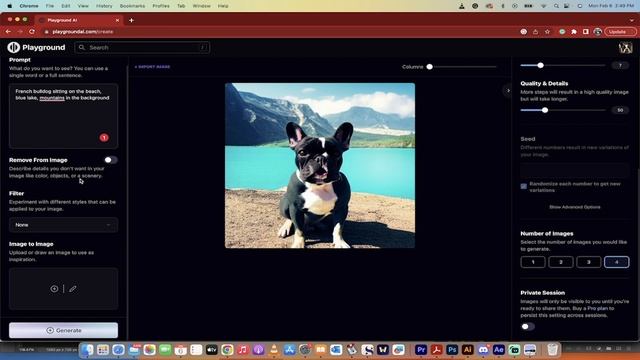Expand the Chrome tab search chevron
This screenshot has height=360, width=640.
pos(632,20)
